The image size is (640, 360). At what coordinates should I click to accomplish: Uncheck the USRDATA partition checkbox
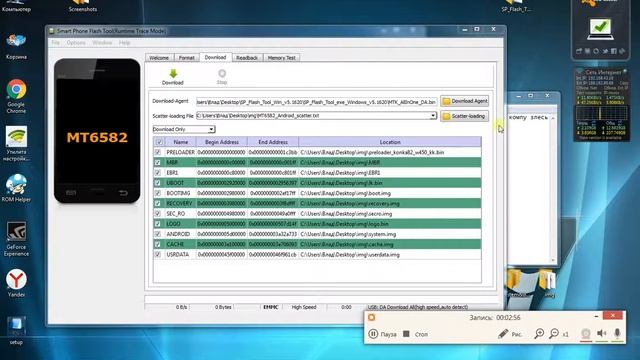click(158, 254)
